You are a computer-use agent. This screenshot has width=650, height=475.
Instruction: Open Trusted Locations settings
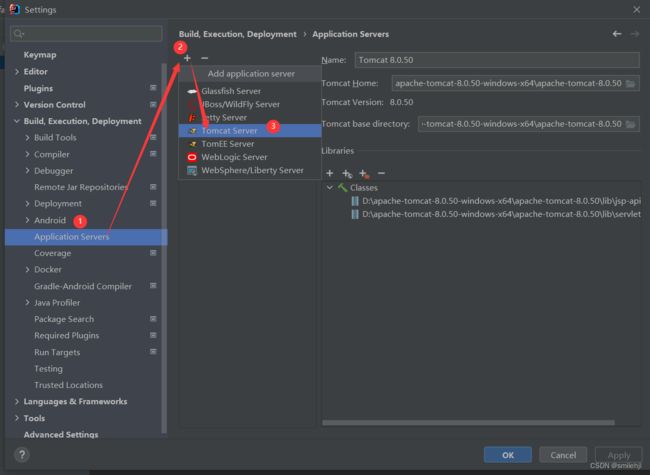pyautogui.click(x=68, y=385)
